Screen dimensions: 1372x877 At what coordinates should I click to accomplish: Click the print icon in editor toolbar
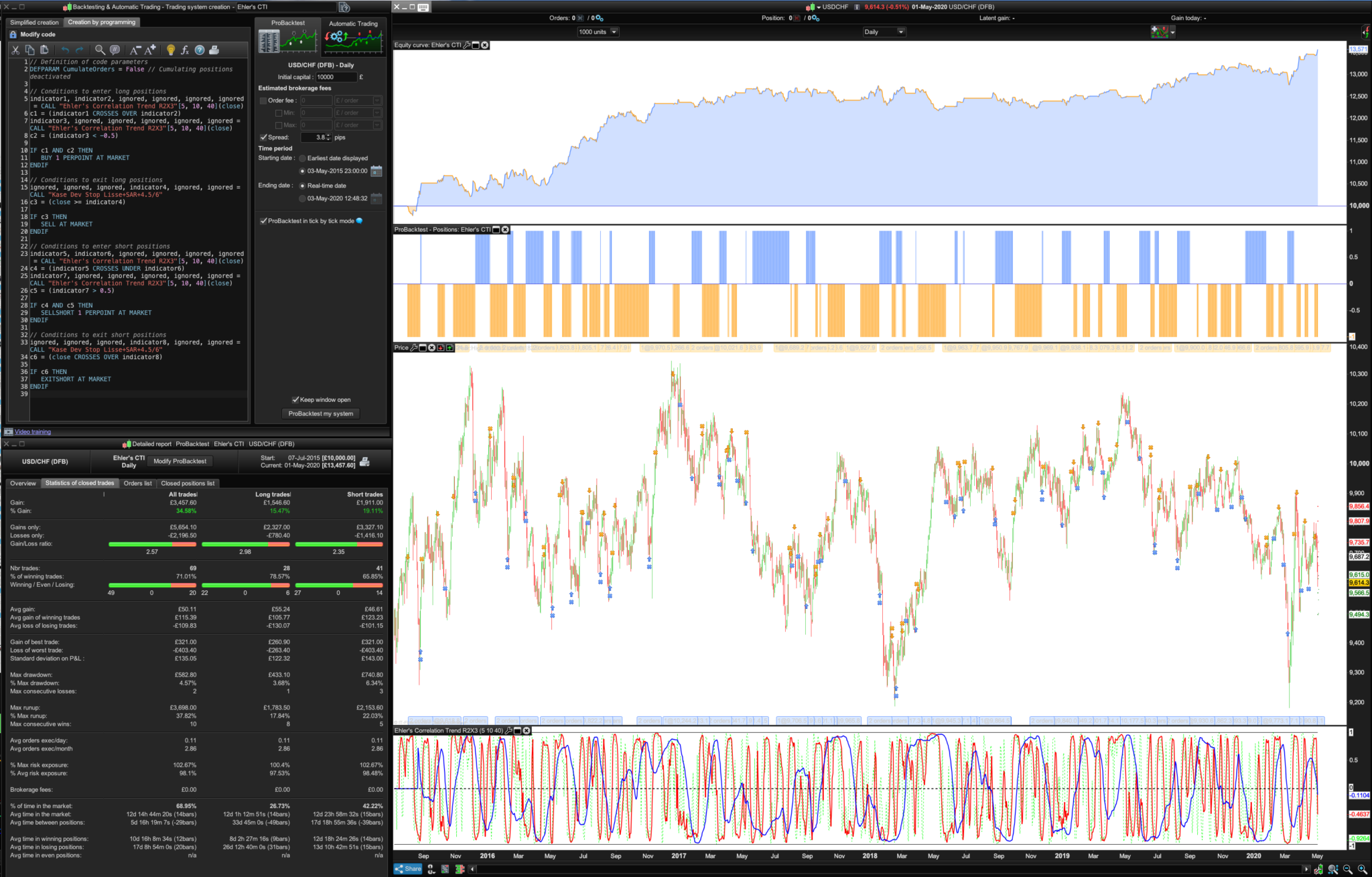click(214, 50)
